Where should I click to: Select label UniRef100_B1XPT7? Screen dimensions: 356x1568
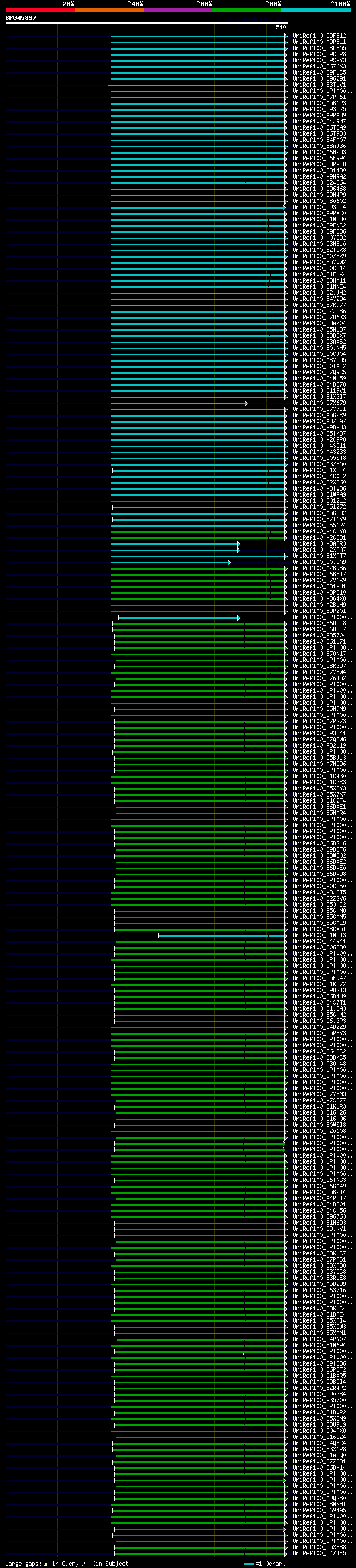[319, 556]
